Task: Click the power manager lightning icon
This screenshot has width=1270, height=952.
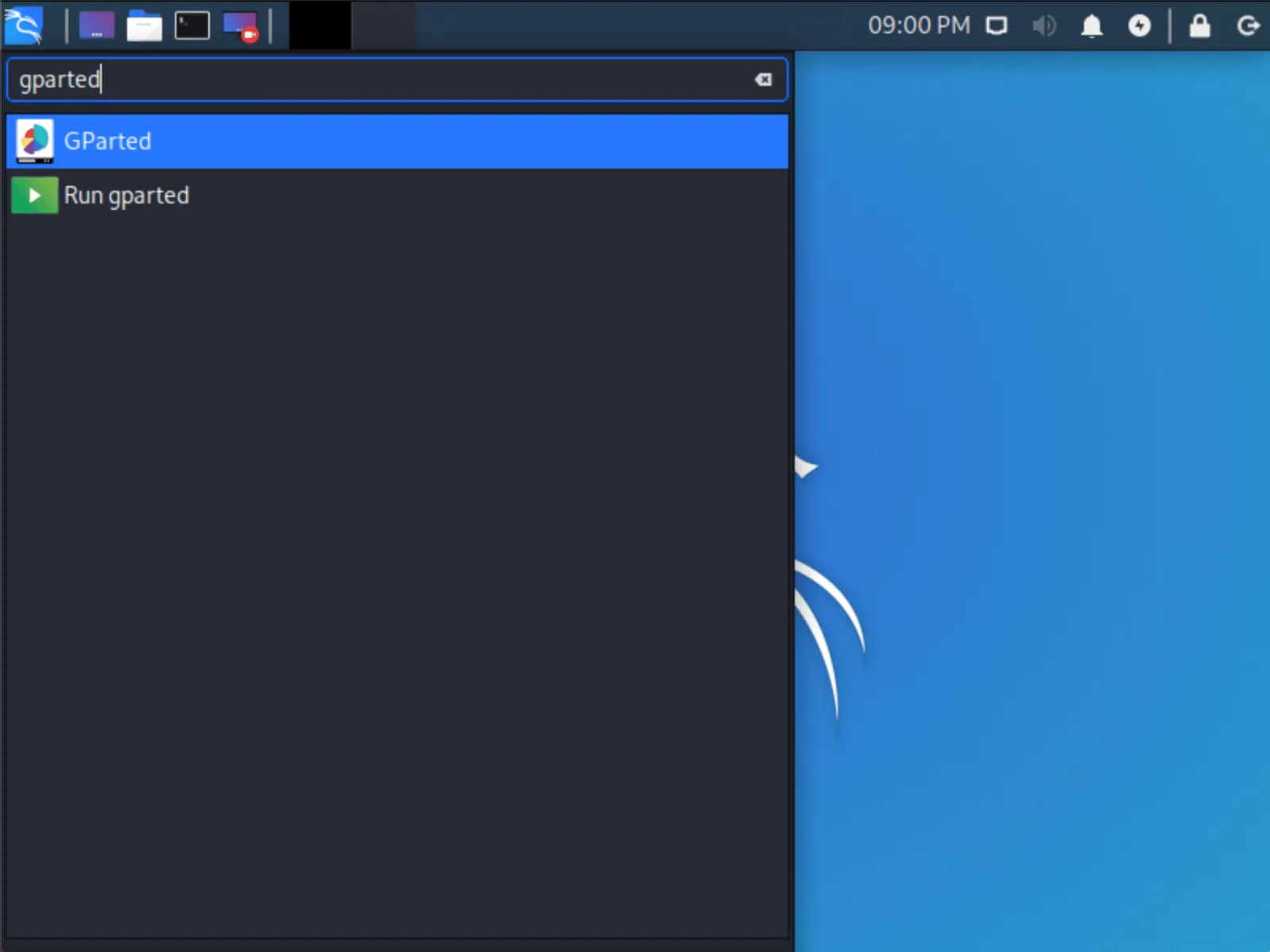Action: click(1139, 25)
